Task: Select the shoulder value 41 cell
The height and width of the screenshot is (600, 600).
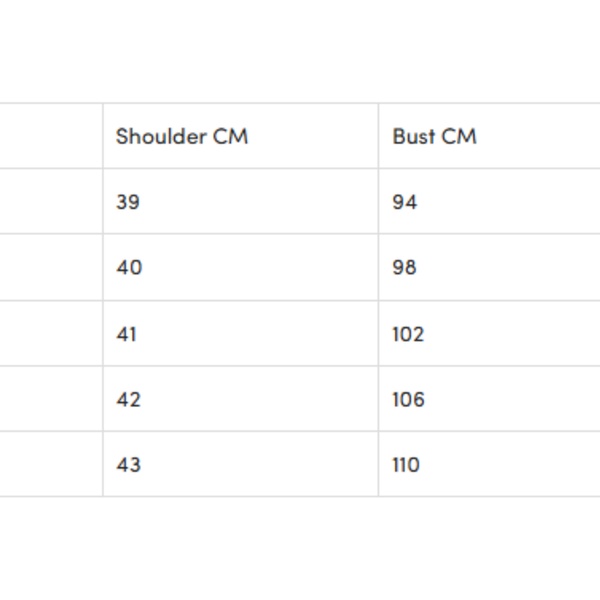Action: coord(127,334)
